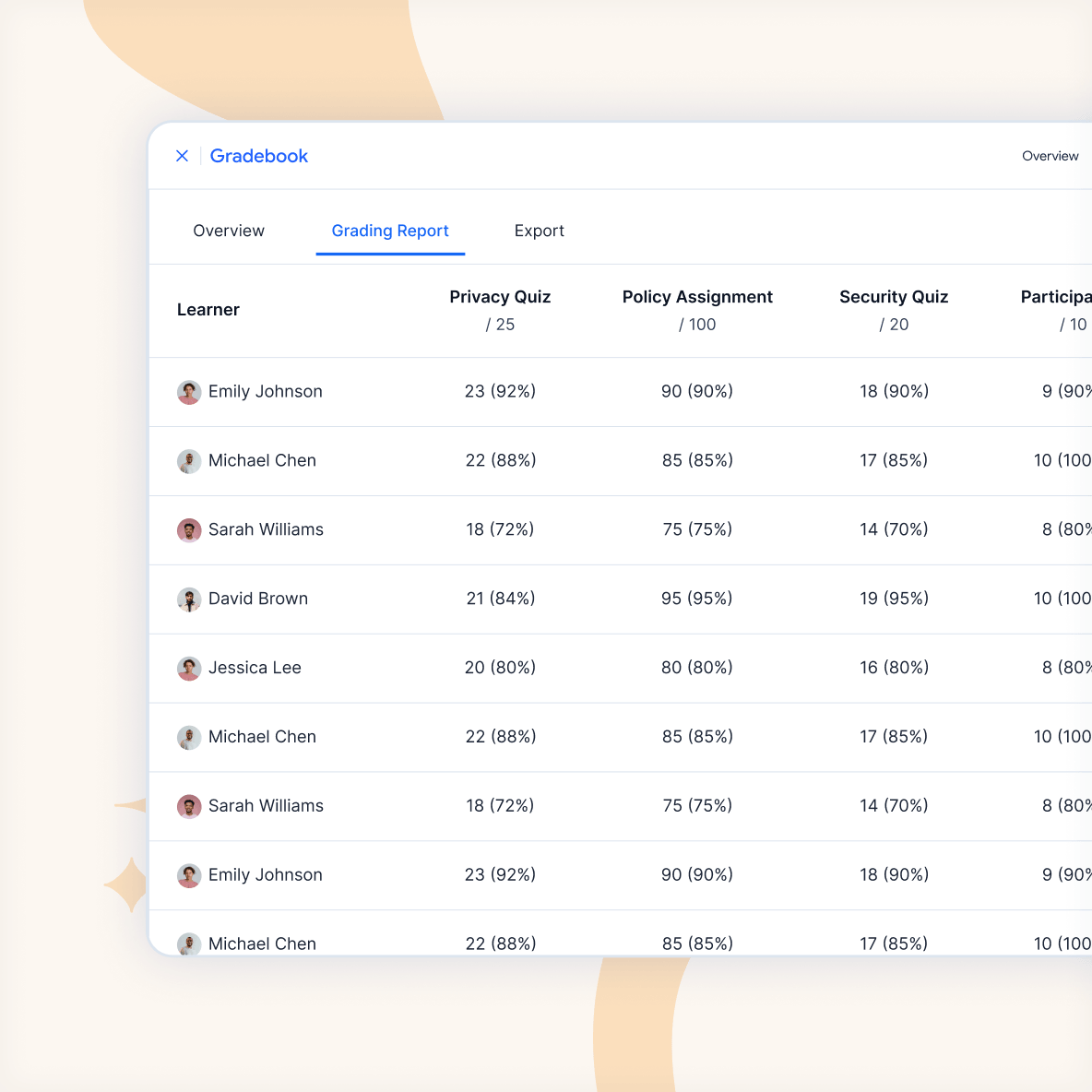Select the learner name David Brown
Screen dimensions: 1092x1092
257,599
